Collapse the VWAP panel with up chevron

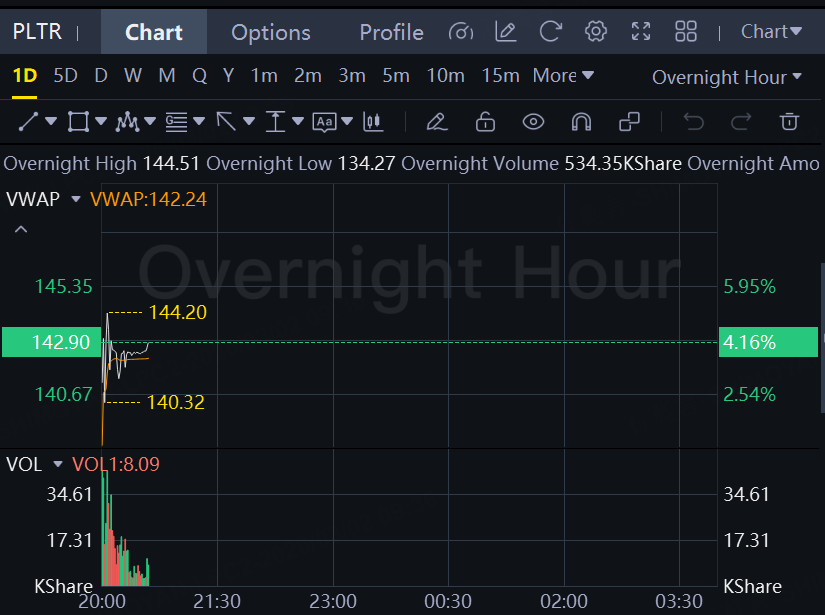tap(21, 229)
